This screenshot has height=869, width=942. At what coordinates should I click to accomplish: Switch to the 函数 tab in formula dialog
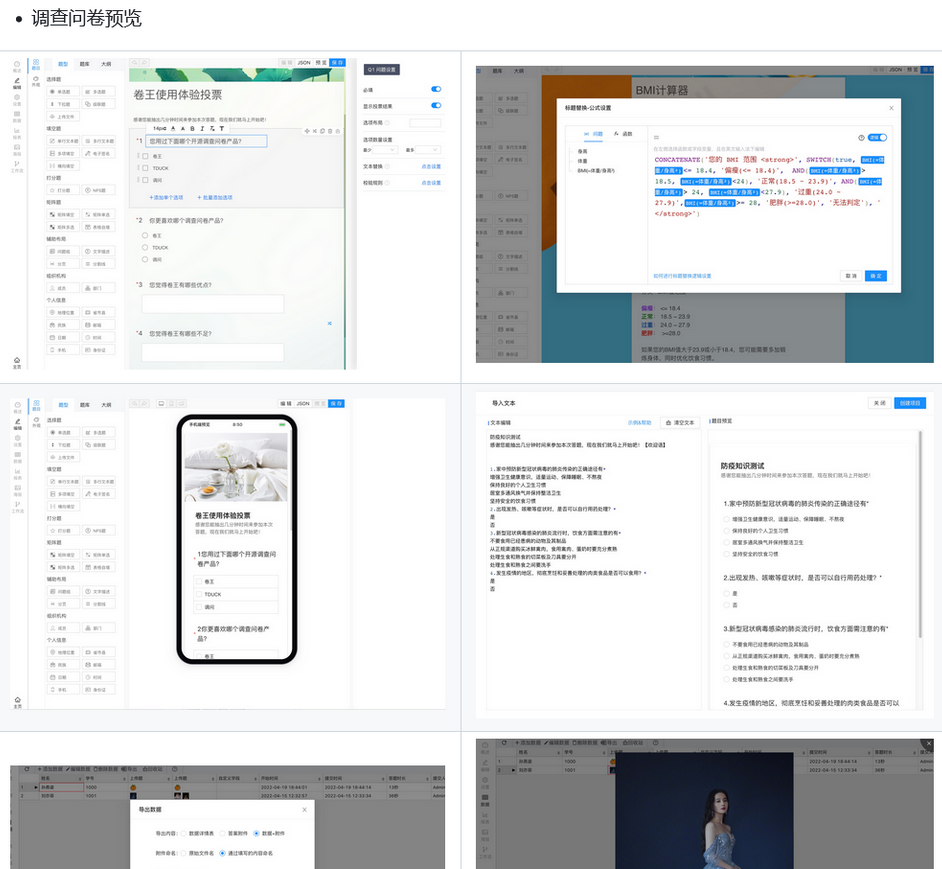click(623, 133)
